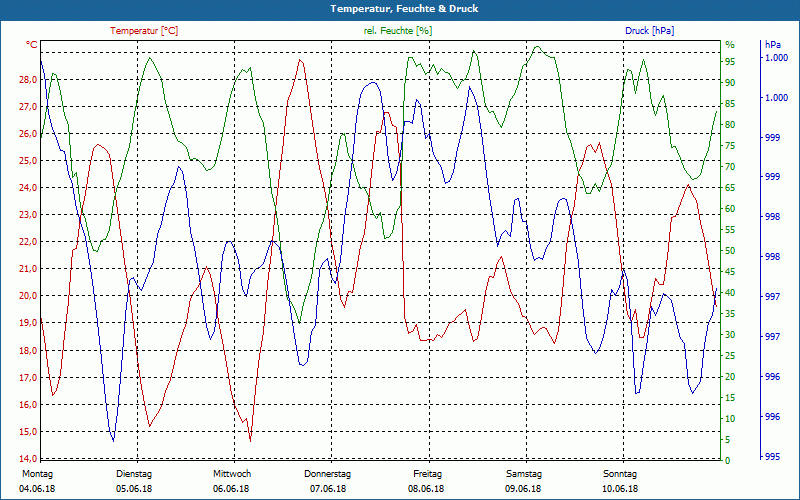Click the green '%' axis unit label

[x=730, y=45]
